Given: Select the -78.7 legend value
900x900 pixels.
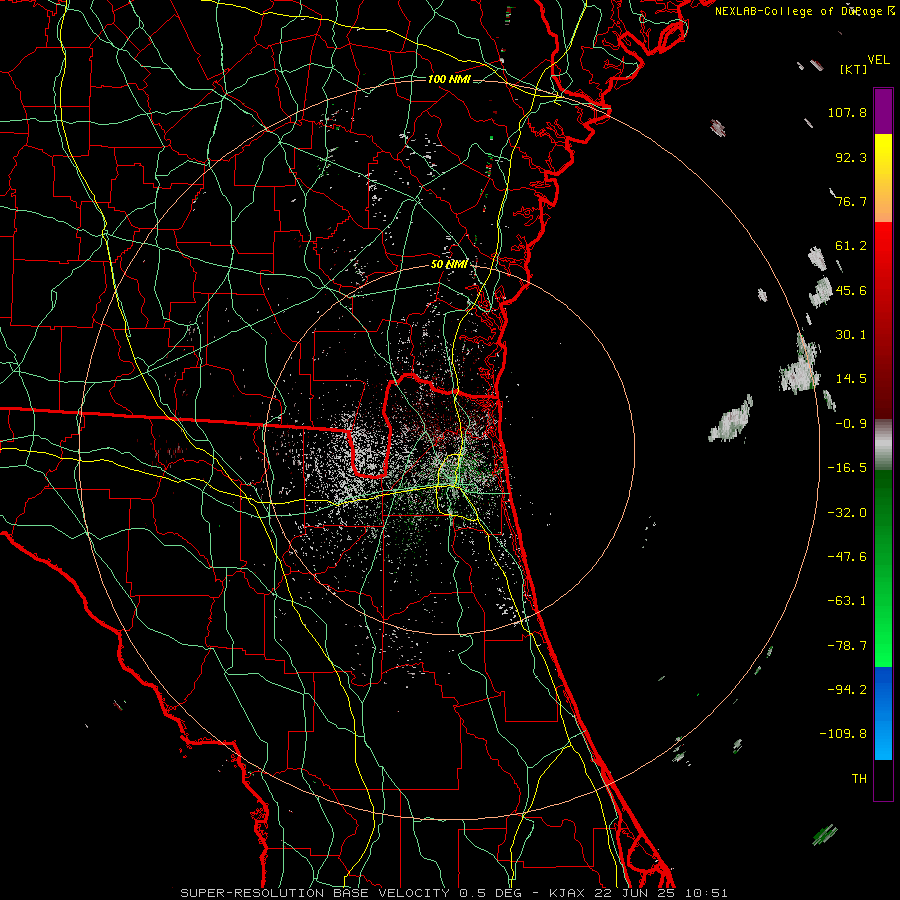Looking at the screenshot, I should [847, 646].
